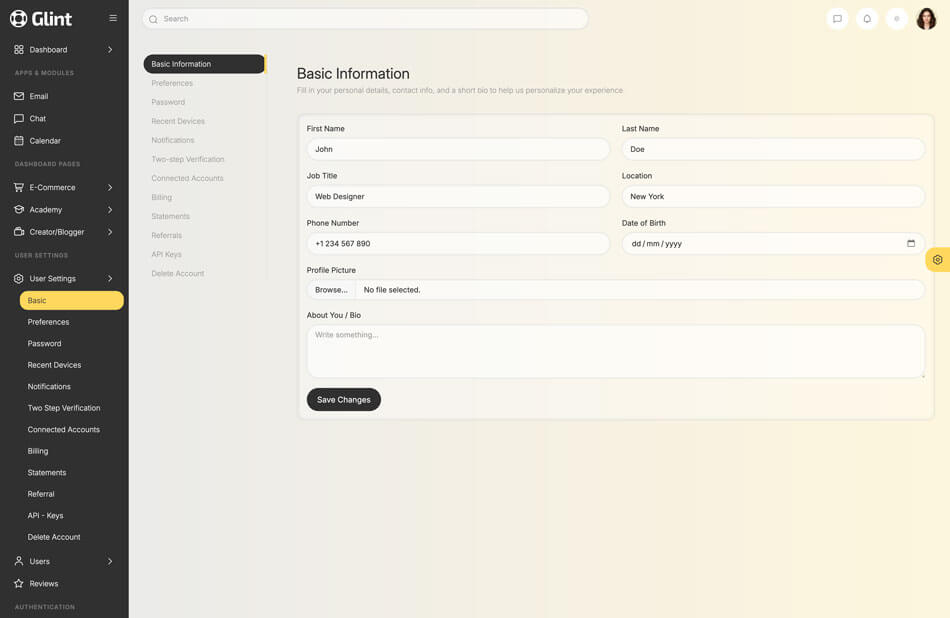Open the user avatar profile menu
Image resolution: width=950 pixels, height=618 pixels.
coord(926,19)
